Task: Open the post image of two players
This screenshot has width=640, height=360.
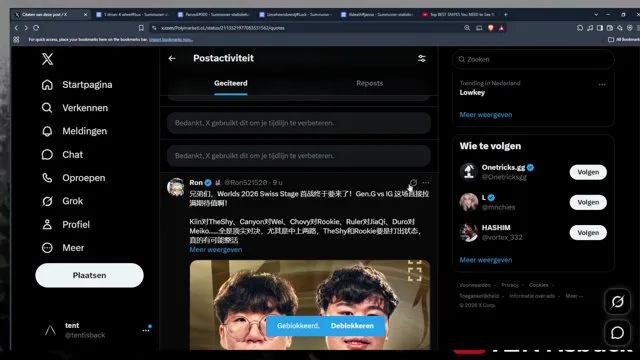Action: (310, 304)
